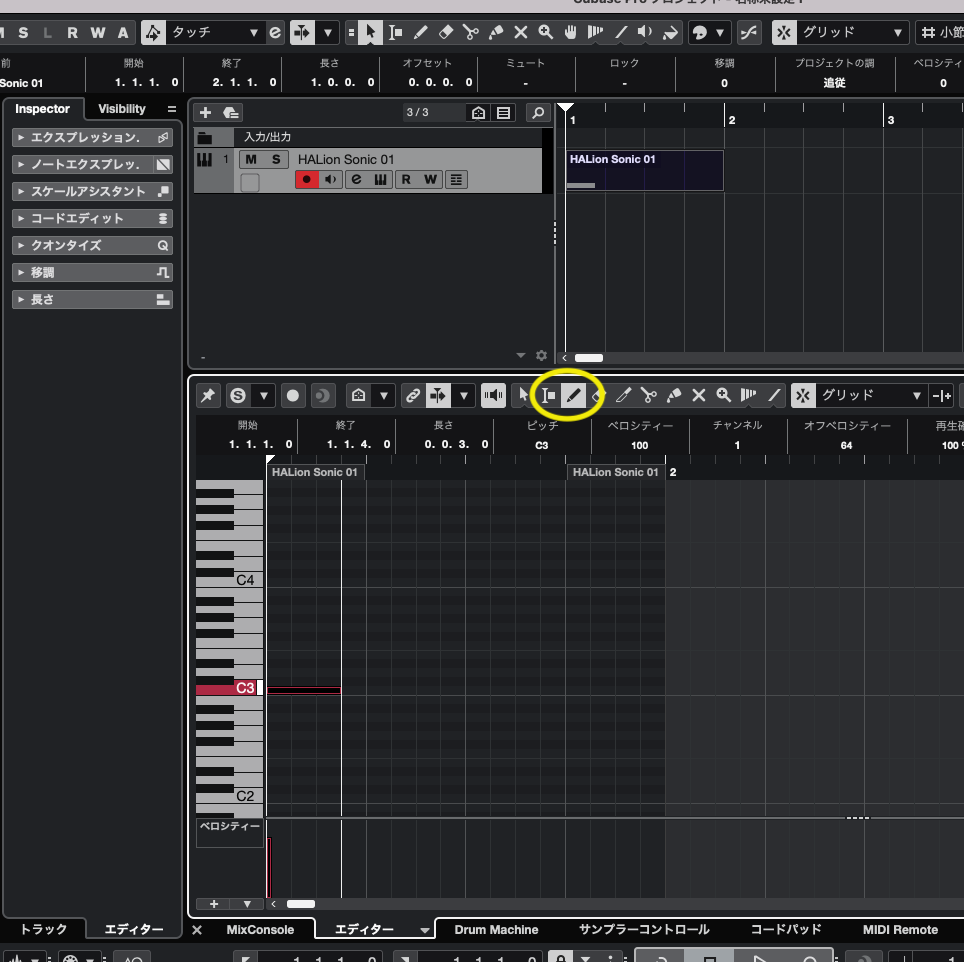Select the Mute X tool in project toolbar
964x962 pixels.
[x=521, y=32]
